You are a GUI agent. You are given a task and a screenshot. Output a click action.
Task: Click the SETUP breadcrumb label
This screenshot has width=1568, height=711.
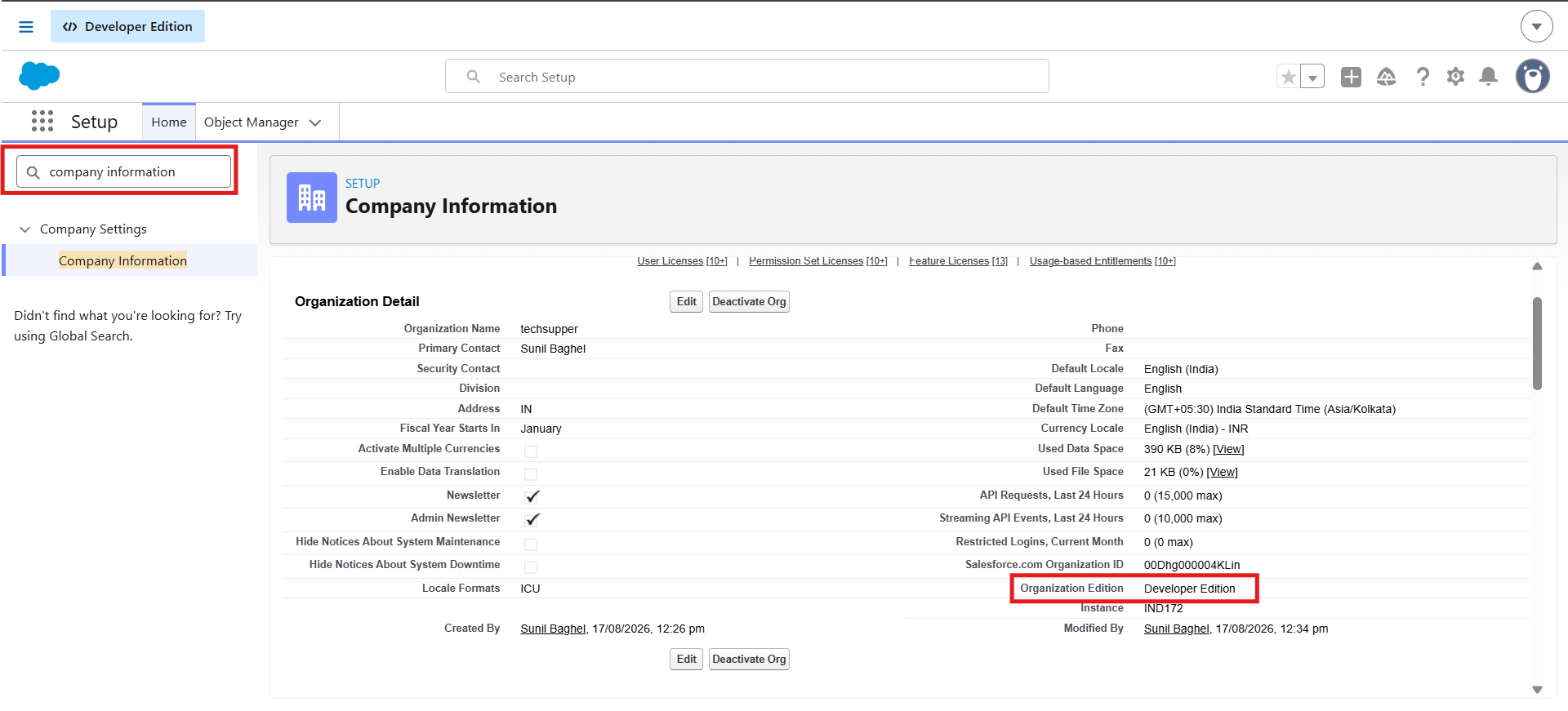tap(363, 184)
